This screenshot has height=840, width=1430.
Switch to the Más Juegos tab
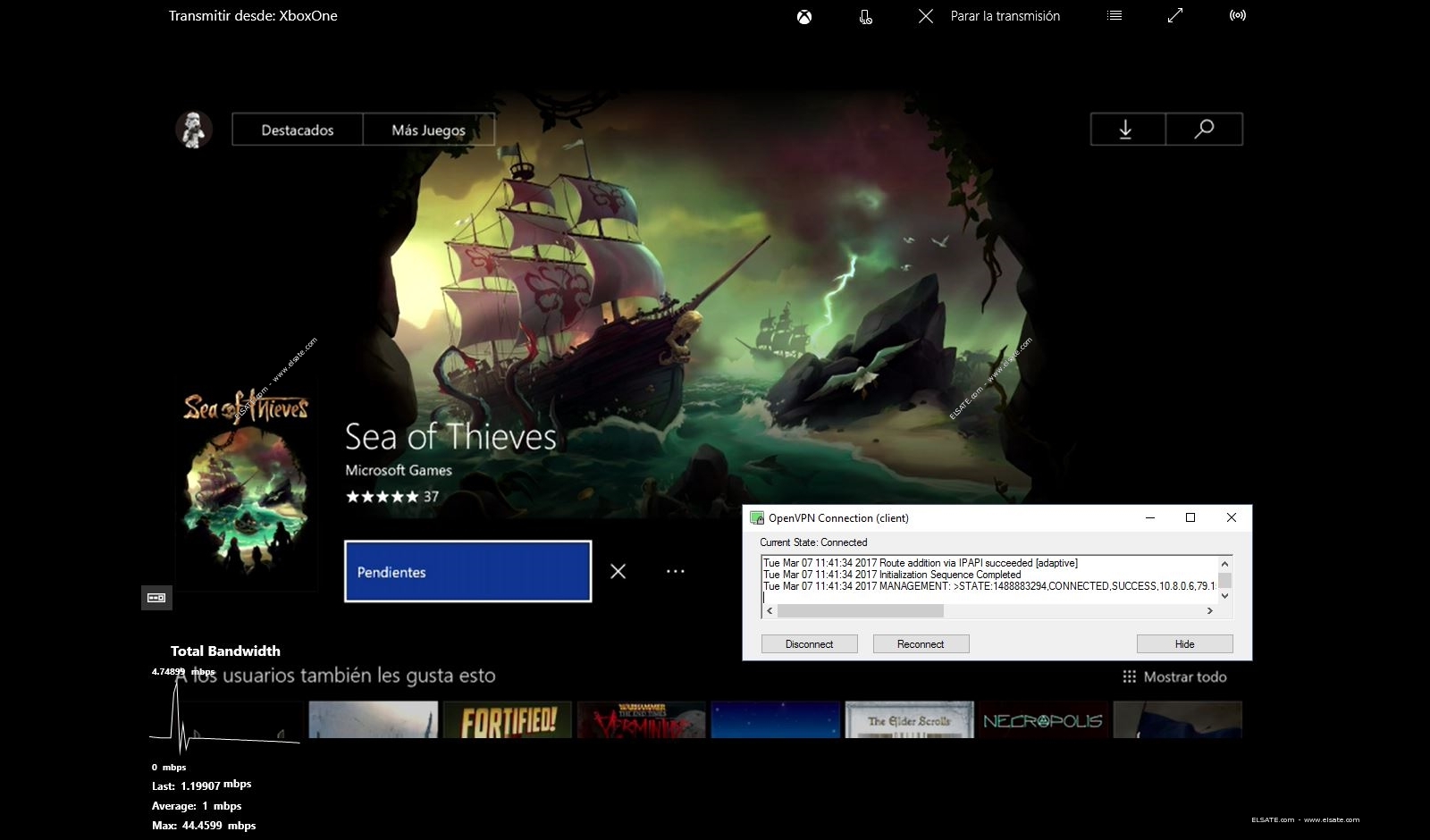click(429, 130)
